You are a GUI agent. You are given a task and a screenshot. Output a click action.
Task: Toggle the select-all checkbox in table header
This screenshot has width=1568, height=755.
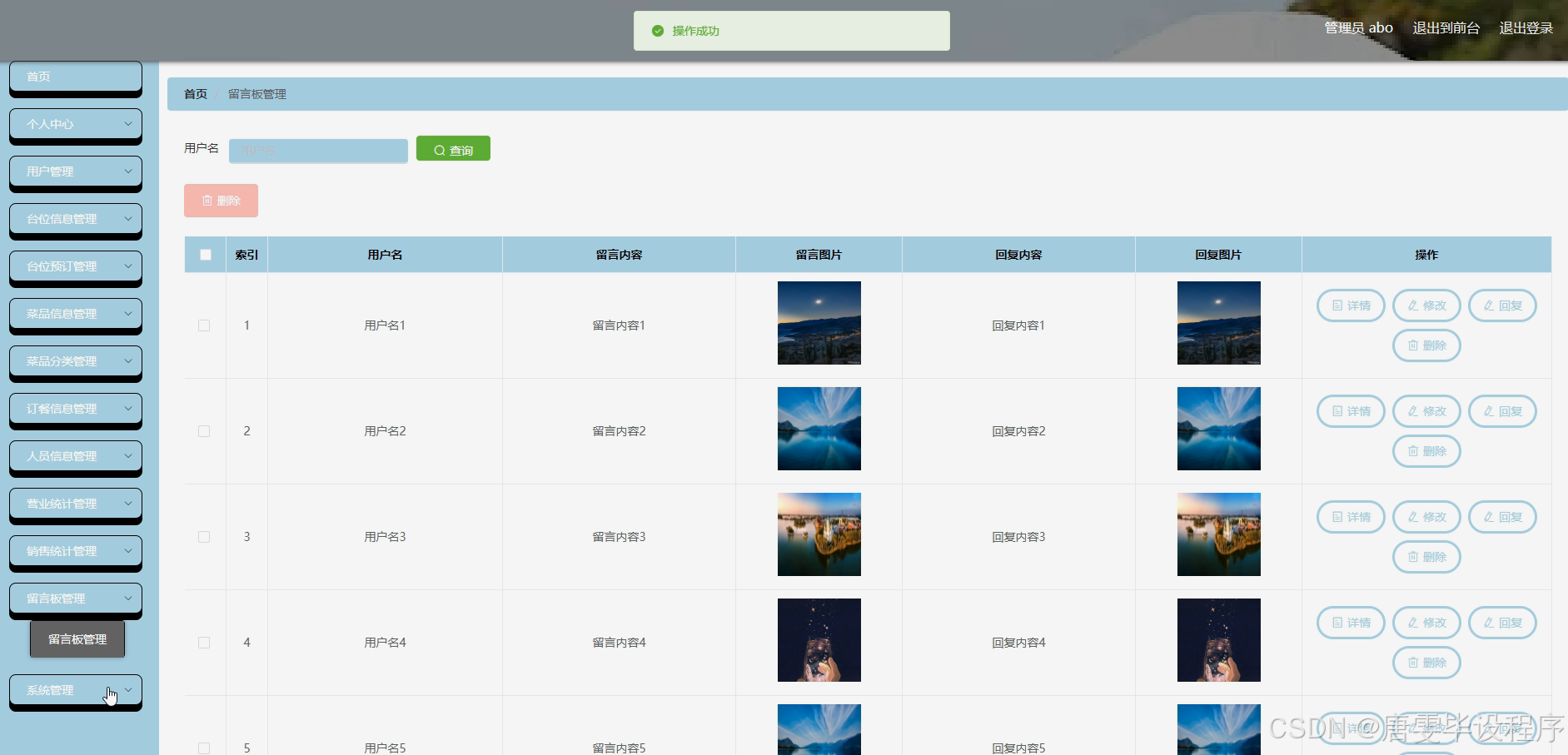click(x=206, y=255)
